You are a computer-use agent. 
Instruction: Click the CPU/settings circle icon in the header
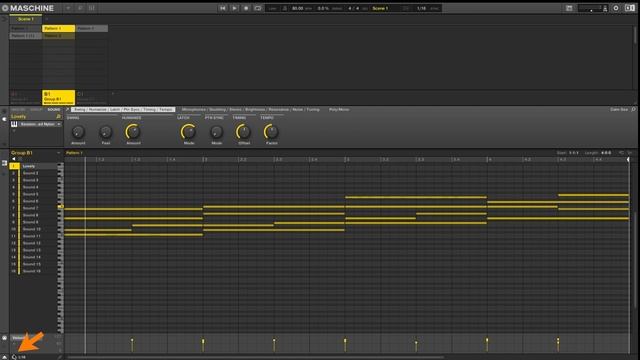(x=616, y=8)
